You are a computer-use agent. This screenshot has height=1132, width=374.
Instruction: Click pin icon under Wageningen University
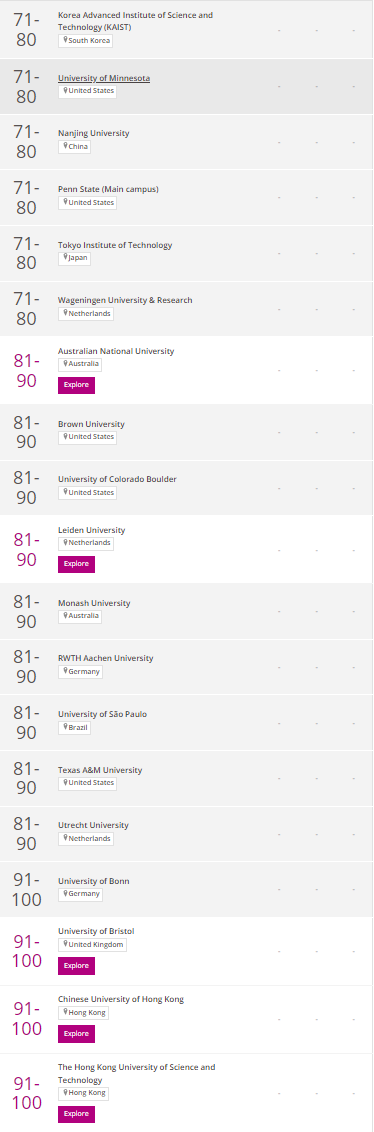click(x=65, y=313)
